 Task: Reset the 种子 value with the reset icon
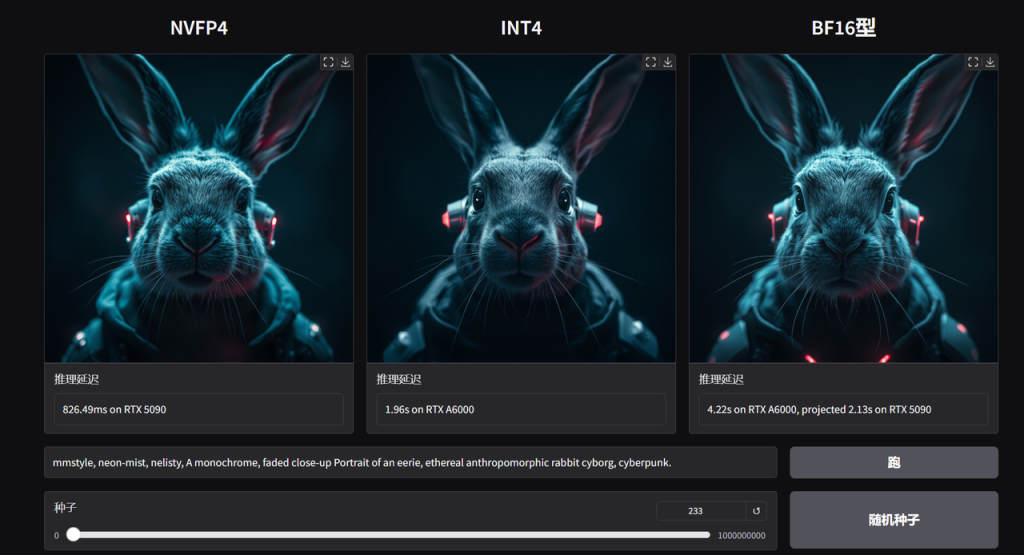[757, 511]
